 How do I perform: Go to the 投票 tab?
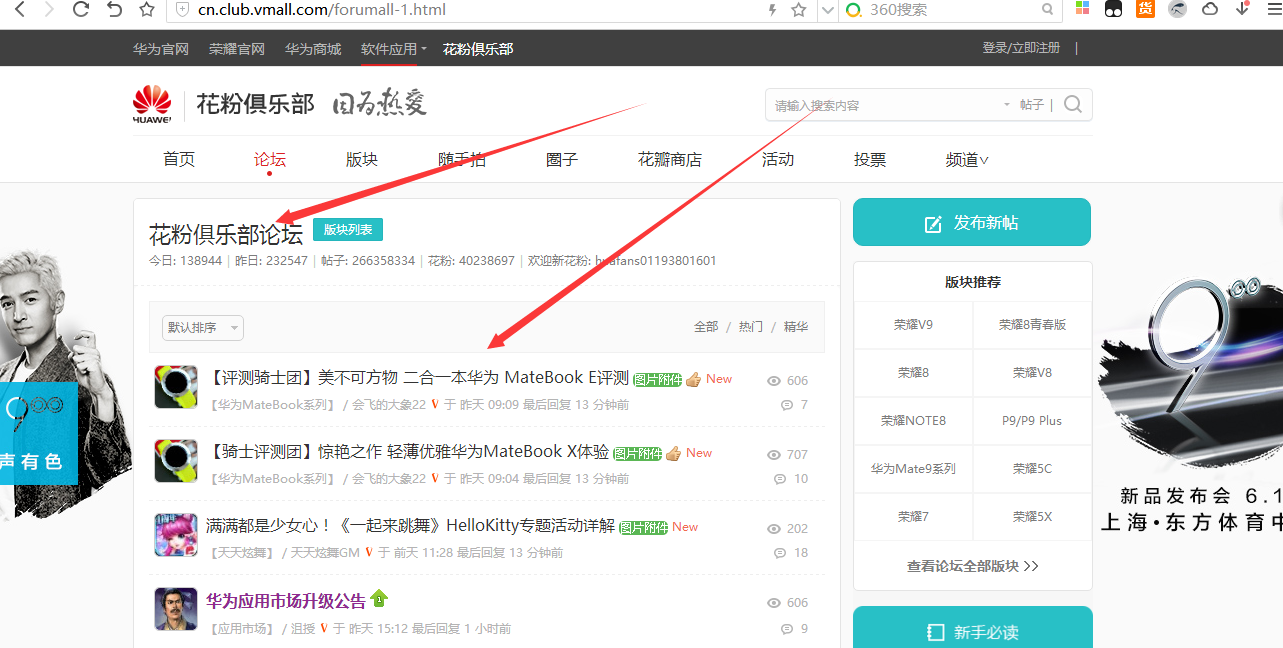(870, 160)
